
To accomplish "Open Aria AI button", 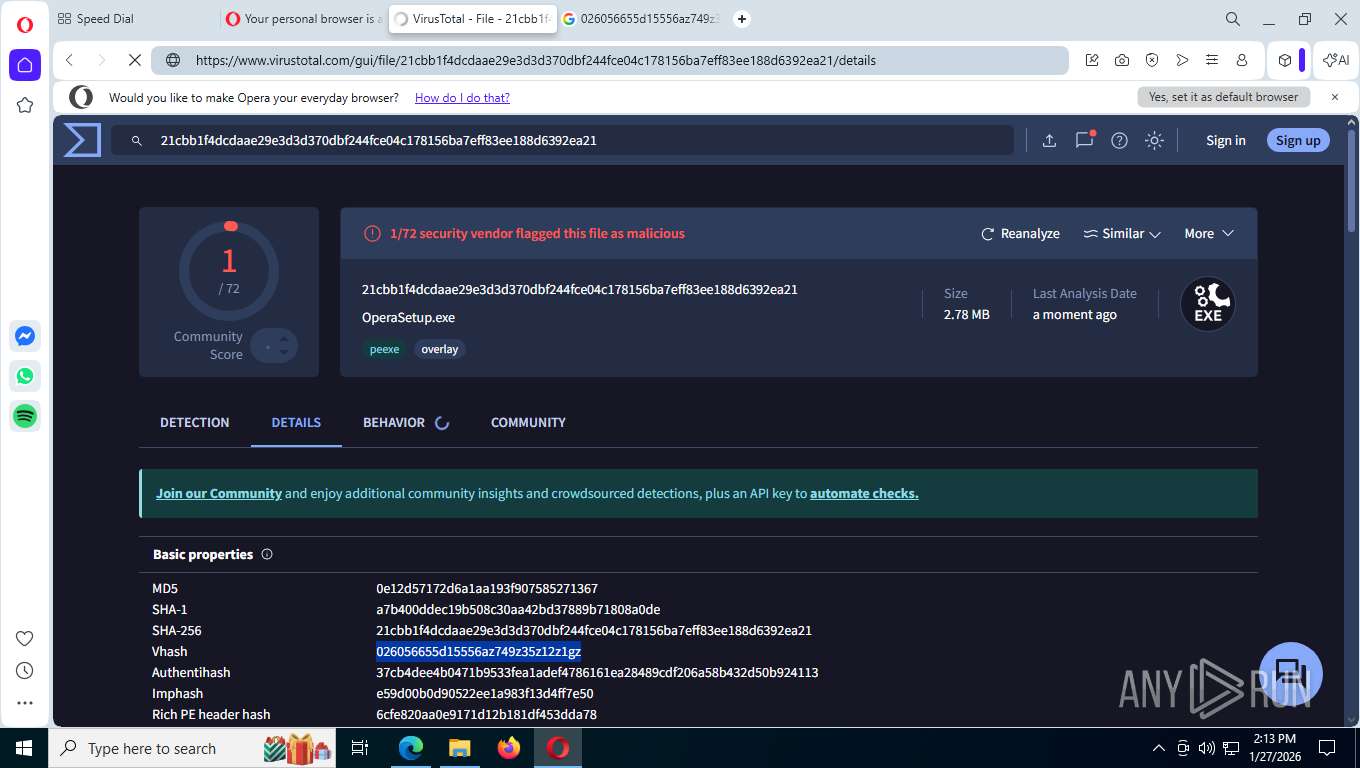I will [1336, 60].
